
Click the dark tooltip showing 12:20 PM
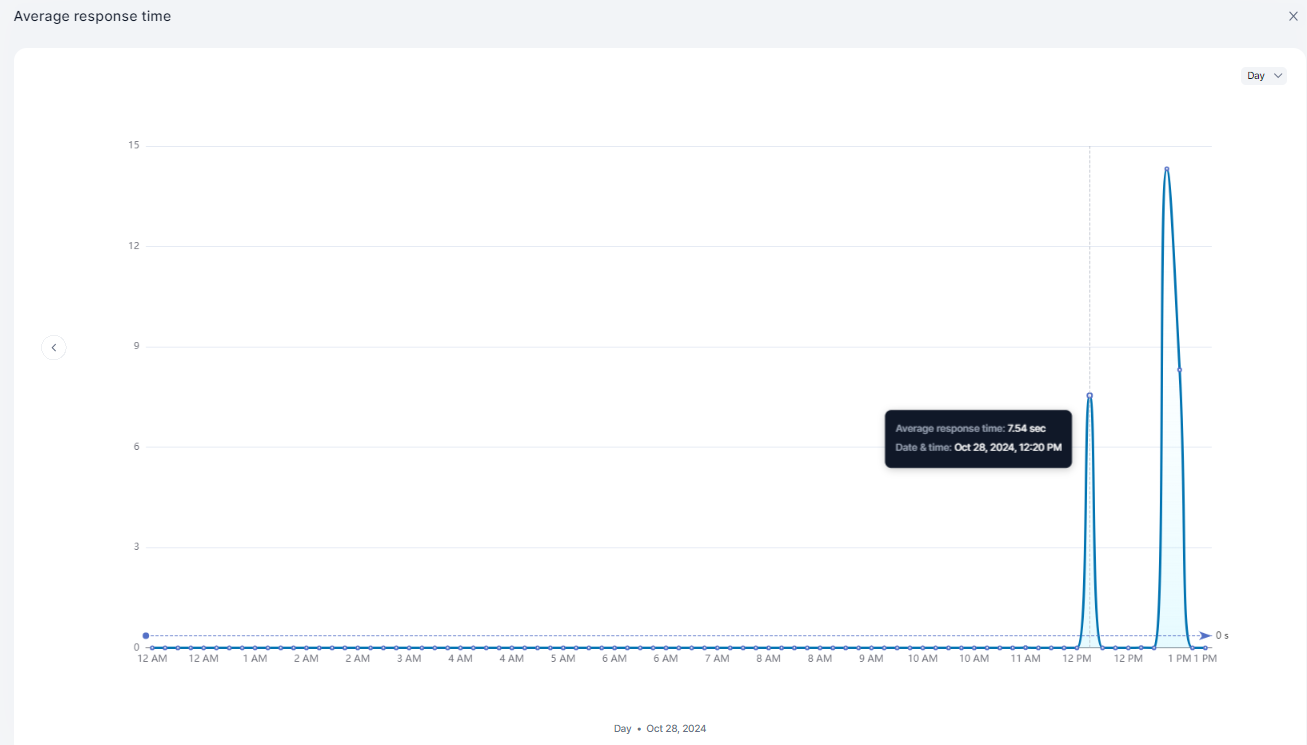pos(978,438)
